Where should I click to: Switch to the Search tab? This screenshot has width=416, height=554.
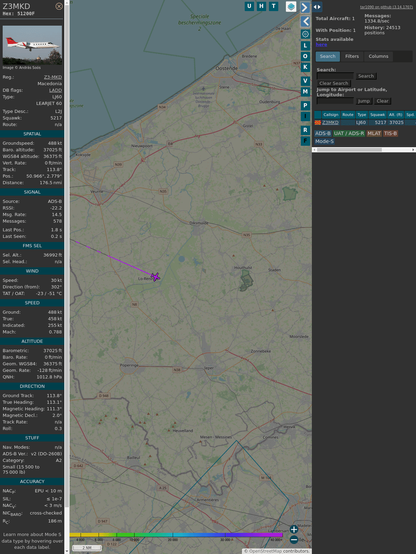pyautogui.click(x=328, y=56)
